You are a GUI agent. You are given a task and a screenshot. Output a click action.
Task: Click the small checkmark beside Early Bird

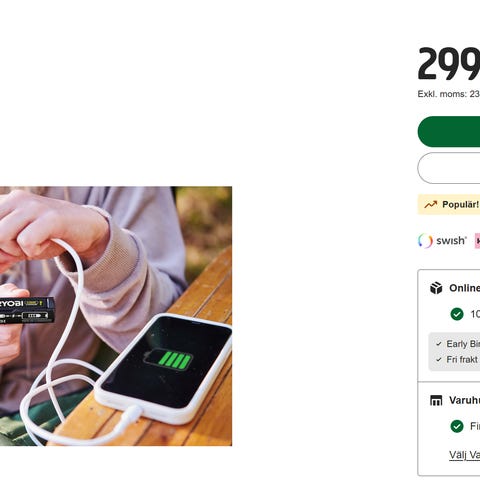(439, 344)
